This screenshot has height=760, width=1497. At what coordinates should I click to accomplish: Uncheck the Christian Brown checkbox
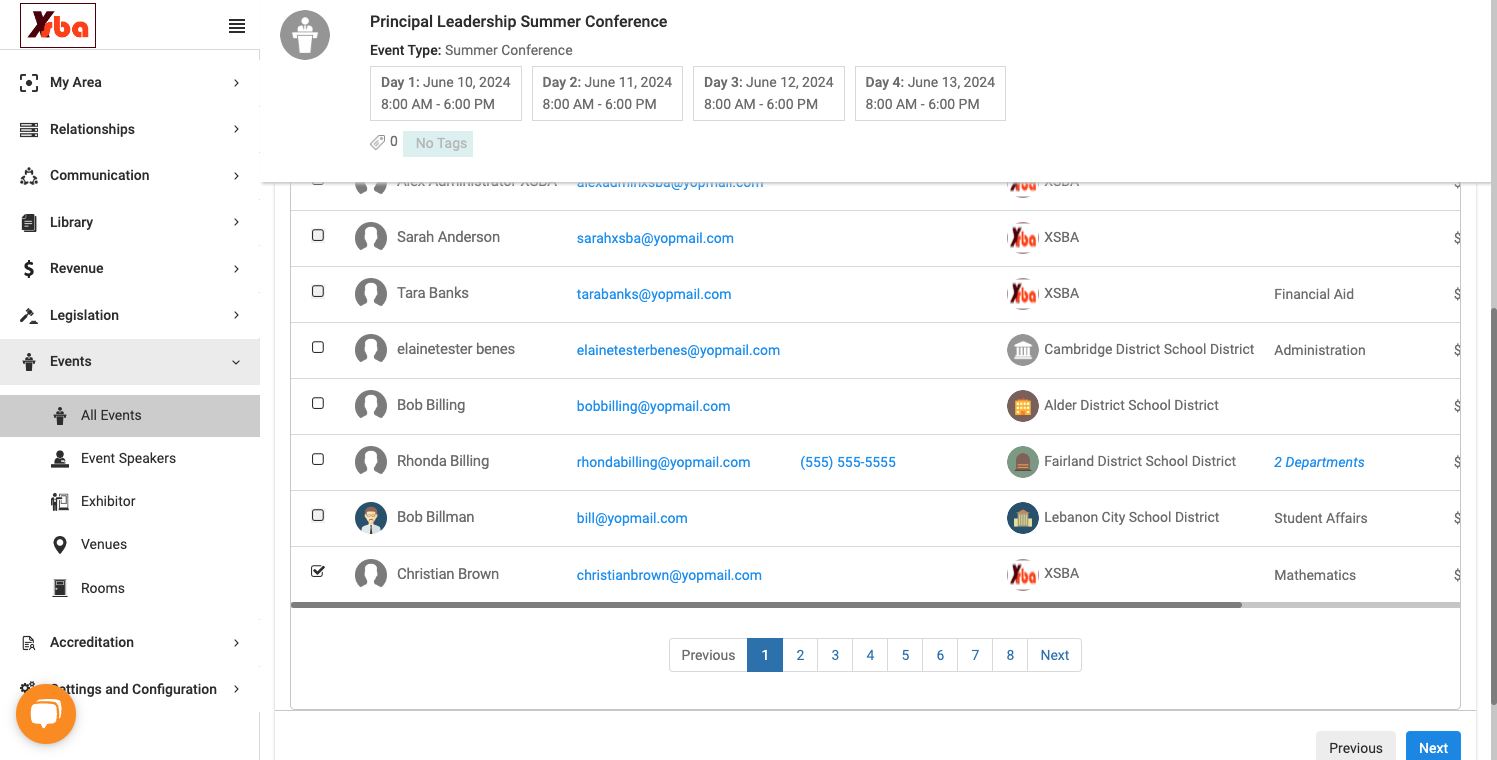318,572
